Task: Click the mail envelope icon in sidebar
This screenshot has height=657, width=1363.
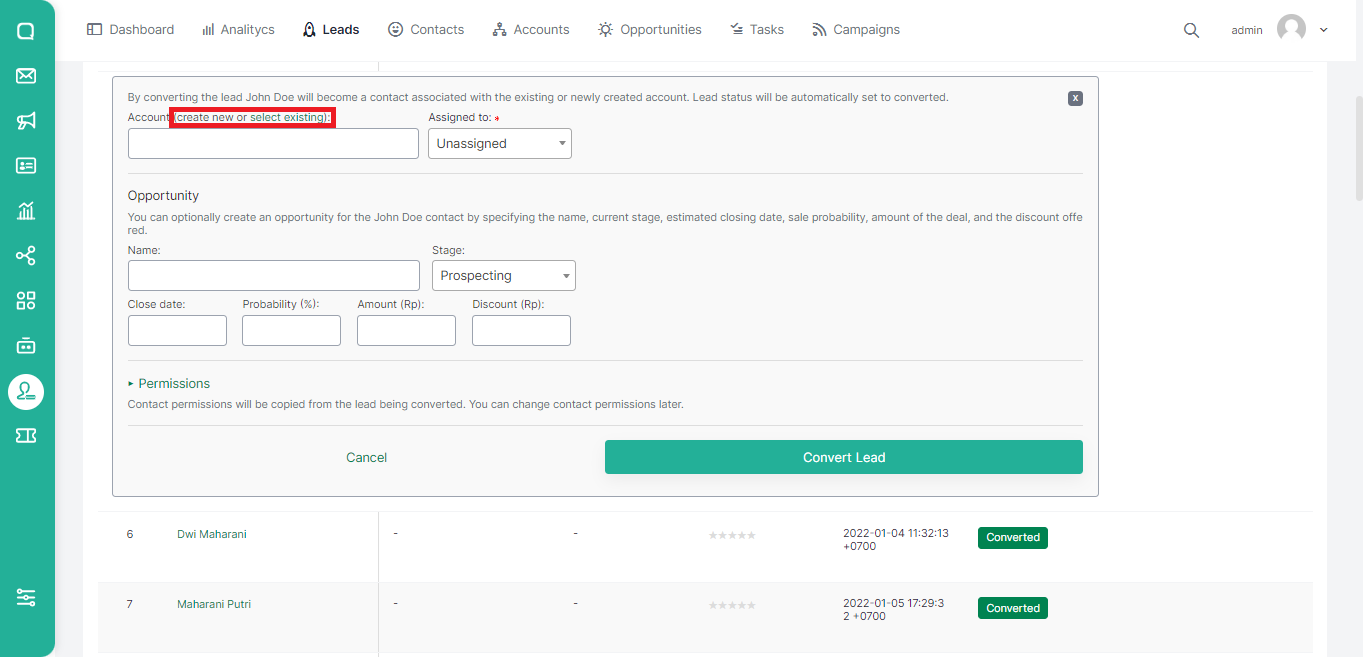Action: pyautogui.click(x=26, y=76)
